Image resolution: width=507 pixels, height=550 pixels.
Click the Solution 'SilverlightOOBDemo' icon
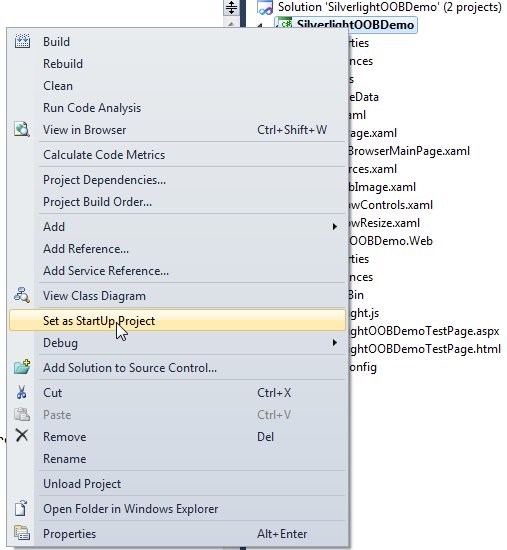[265, 7]
